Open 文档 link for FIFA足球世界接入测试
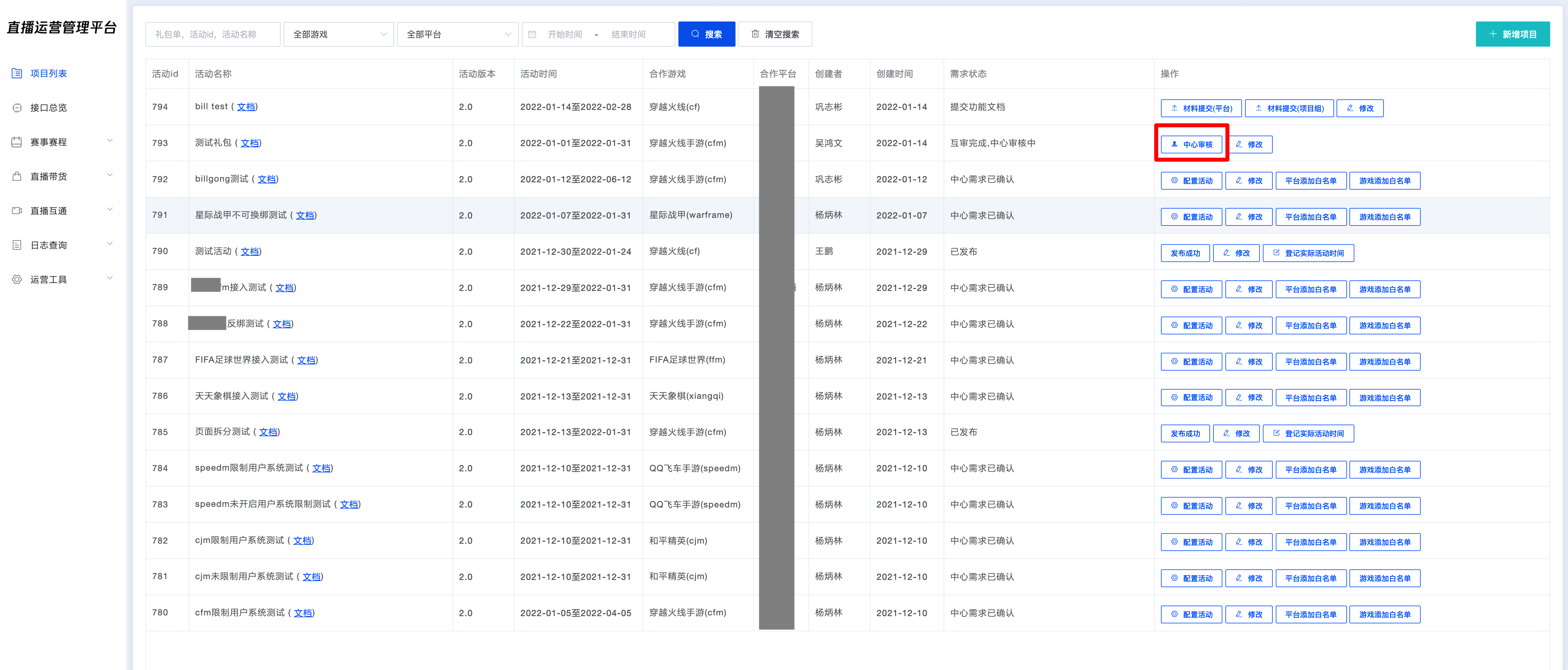 pyautogui.click(x=306, y=360)
